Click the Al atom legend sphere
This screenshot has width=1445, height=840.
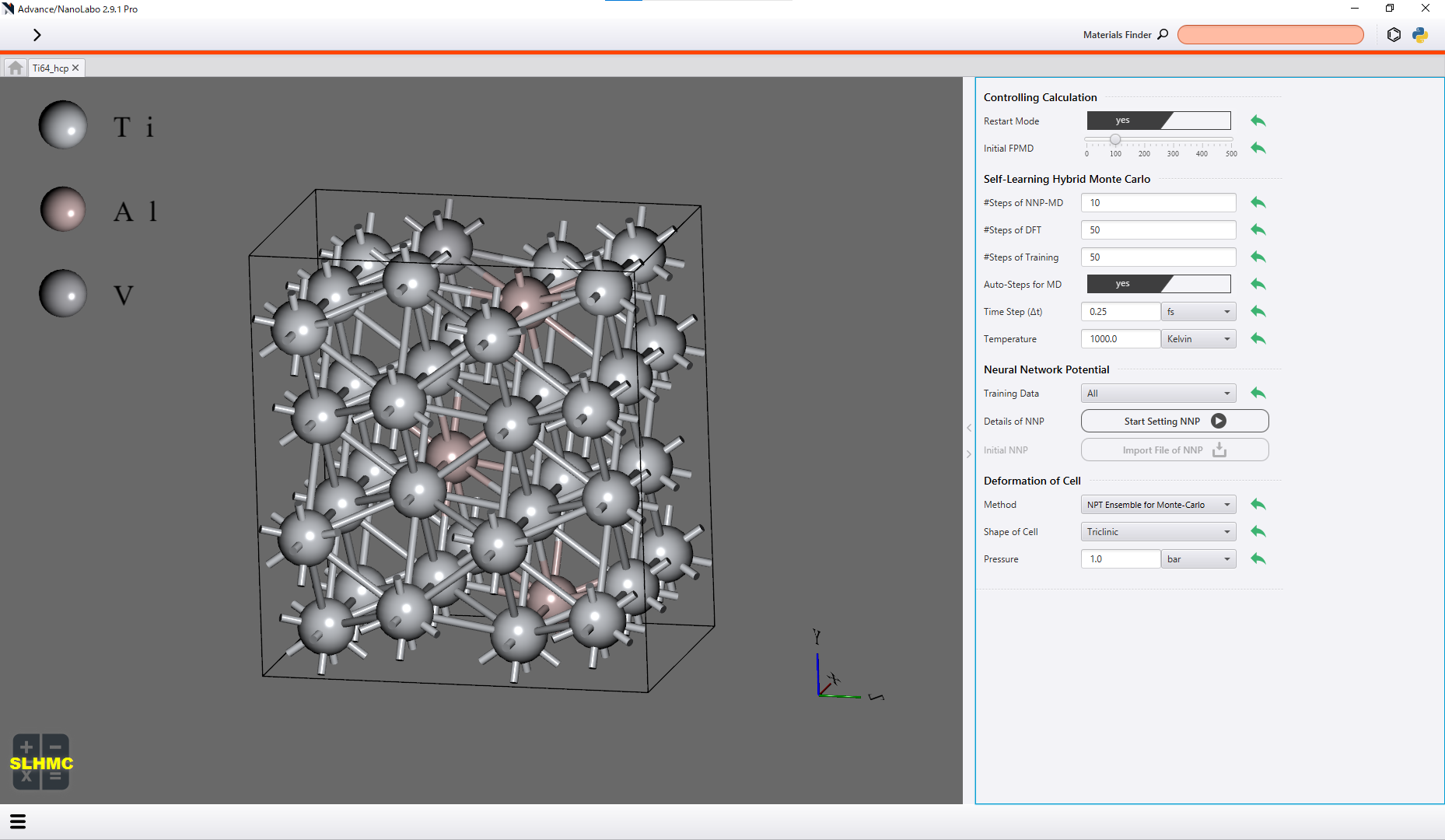tap(63, 209)
